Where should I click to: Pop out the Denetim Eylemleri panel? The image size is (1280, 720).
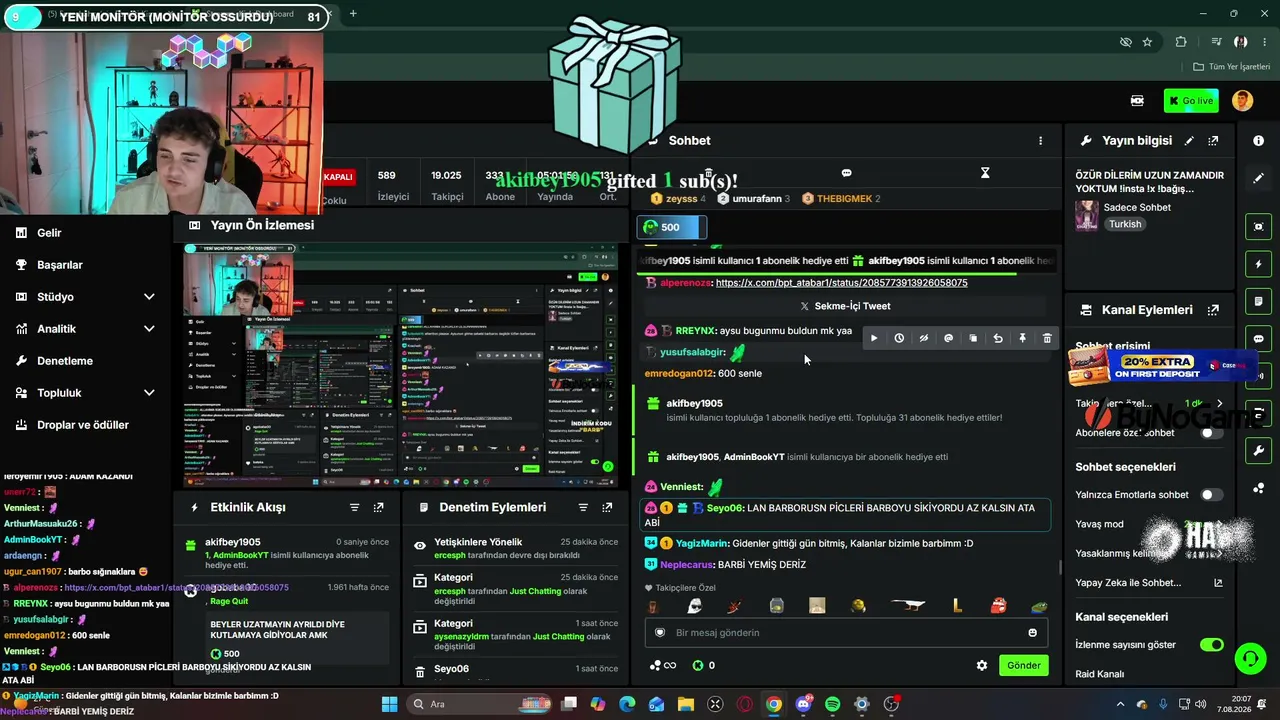tap(607, 507)
